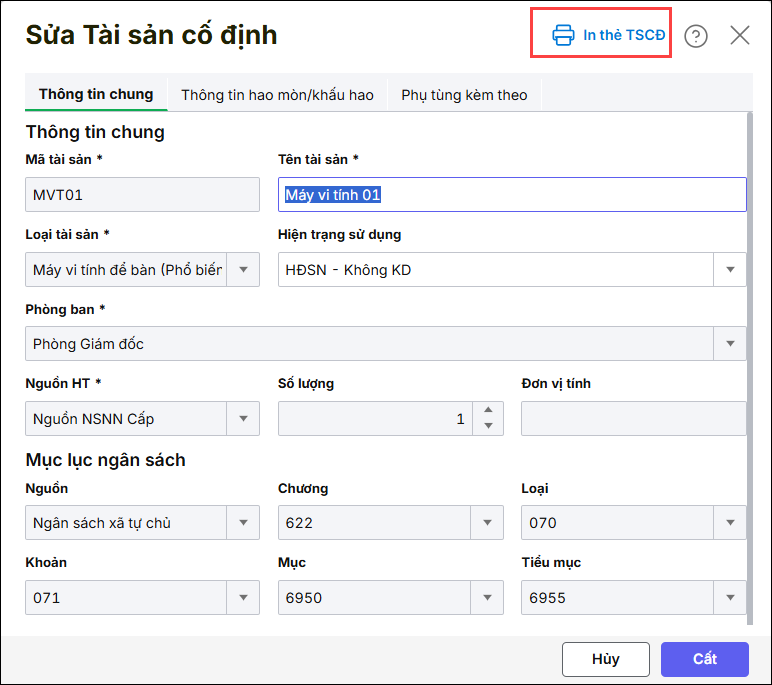Open the Hiện trạng sử dụng dropdown
Viewport: 772px width, 685px height.
(730, 270)
